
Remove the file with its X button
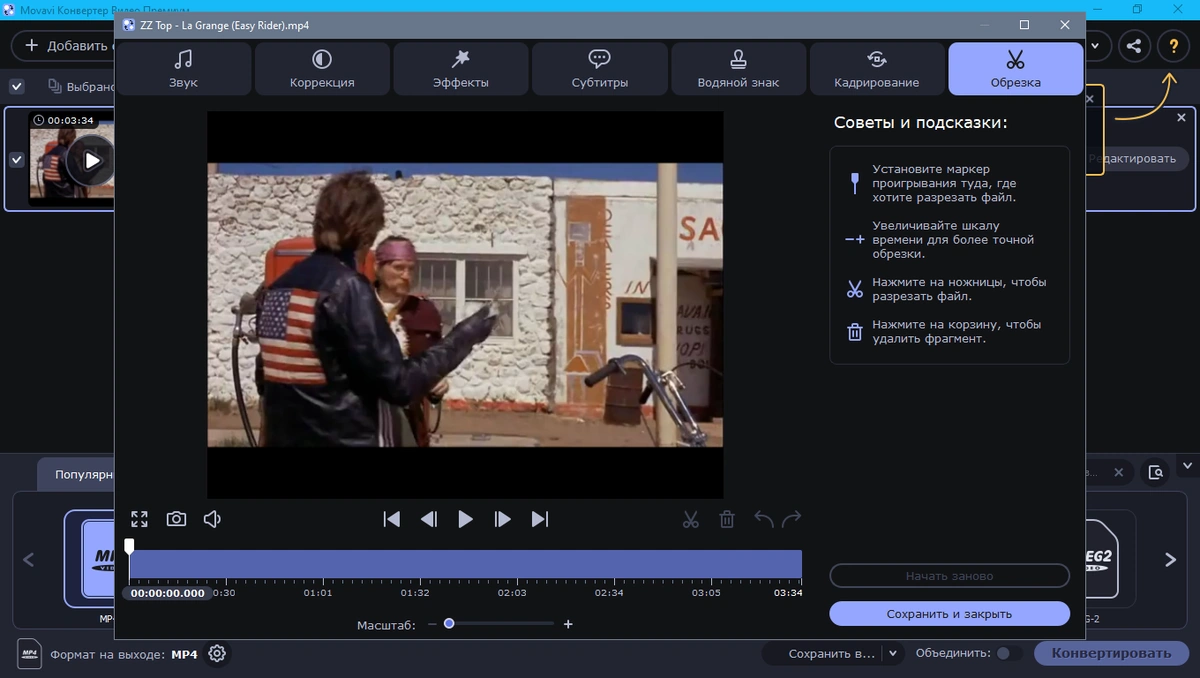1181,117
